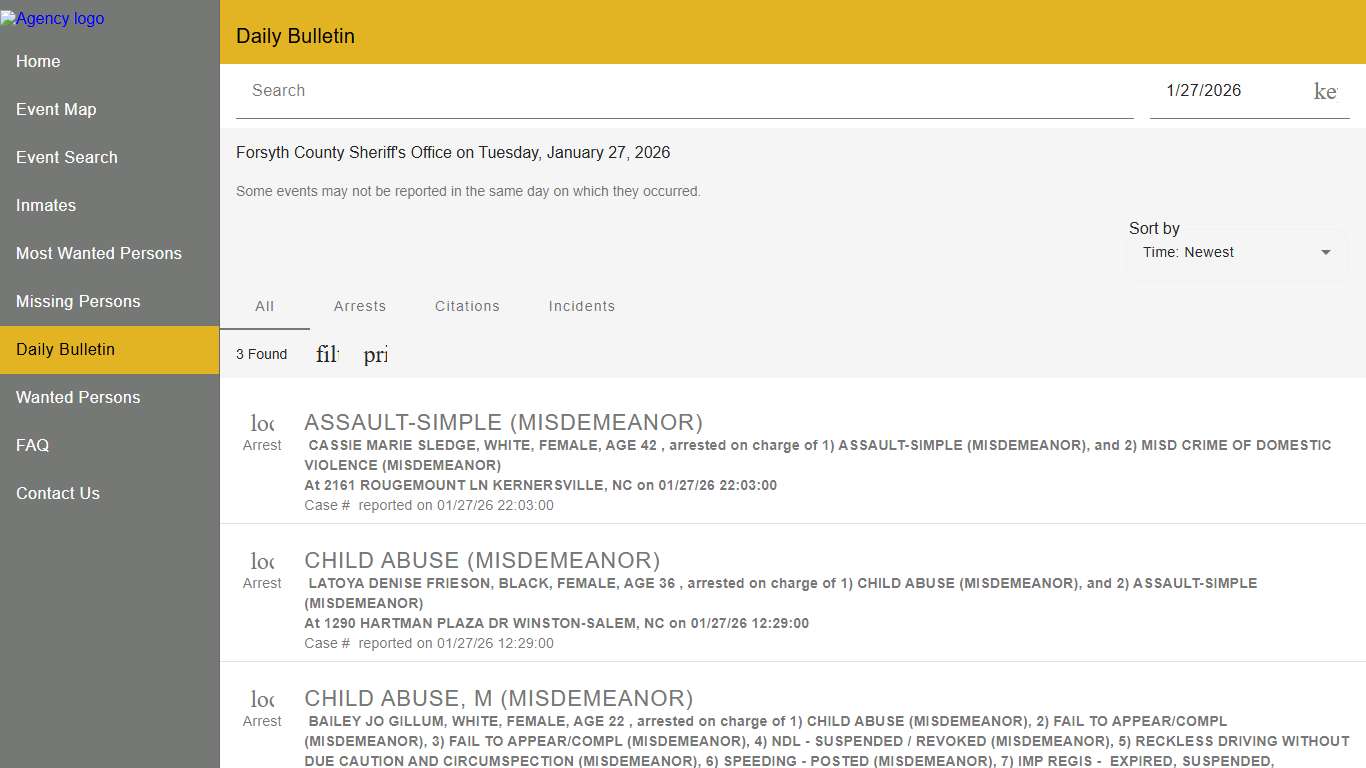Screen dimensions: 1366x768
Task: Switch to the Arrests tab
Action: click(360, 306)
